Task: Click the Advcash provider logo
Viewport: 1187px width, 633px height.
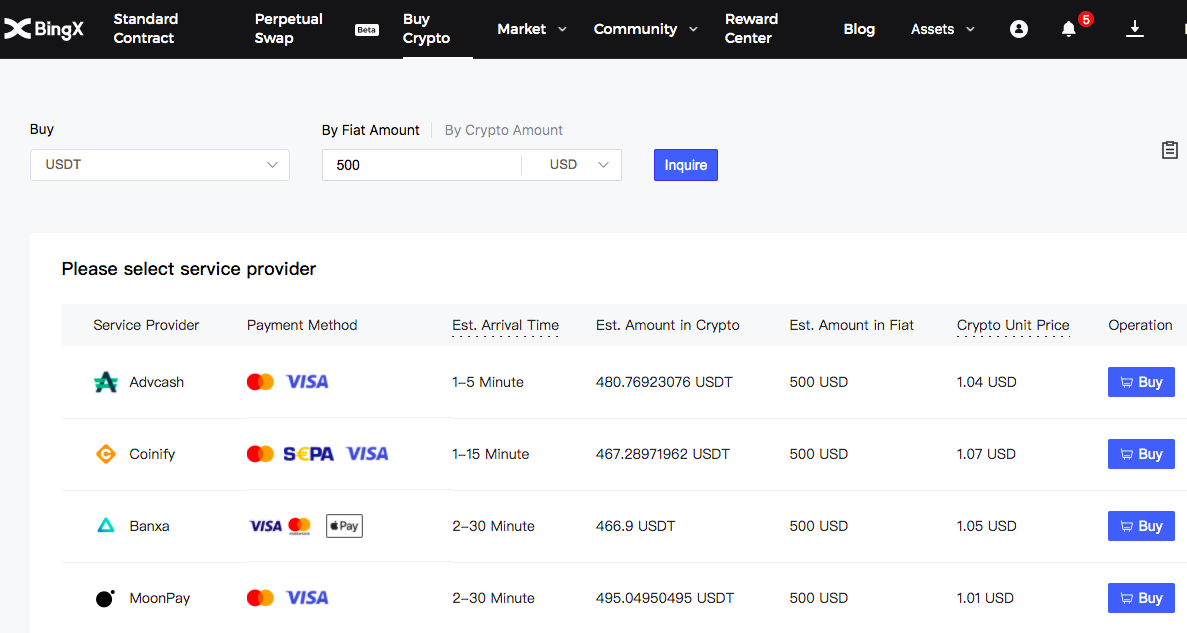Action: (106, 382)
